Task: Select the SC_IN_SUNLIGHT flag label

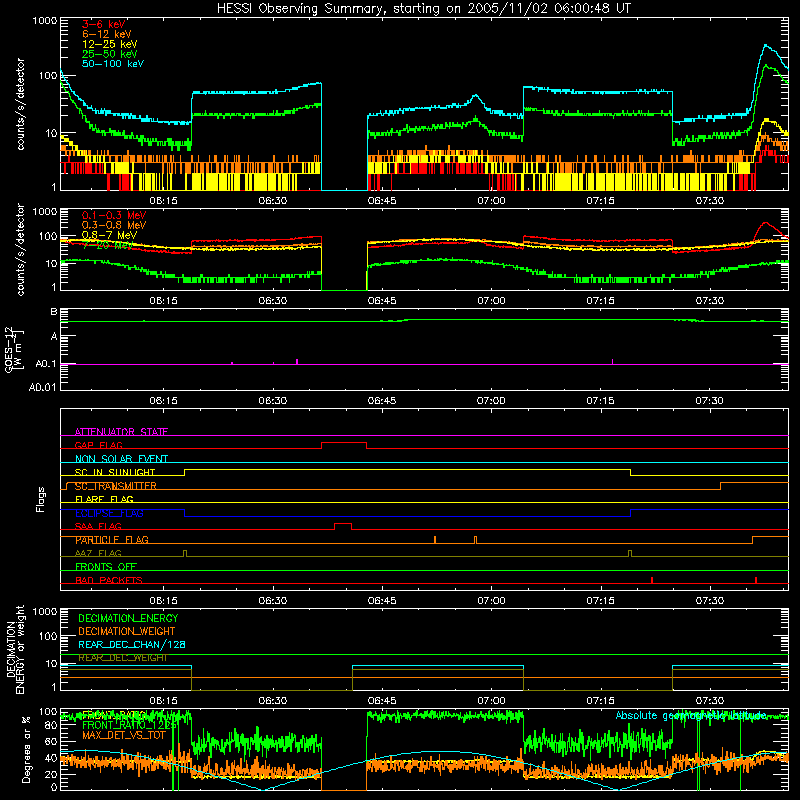Action: coord(115,472)
